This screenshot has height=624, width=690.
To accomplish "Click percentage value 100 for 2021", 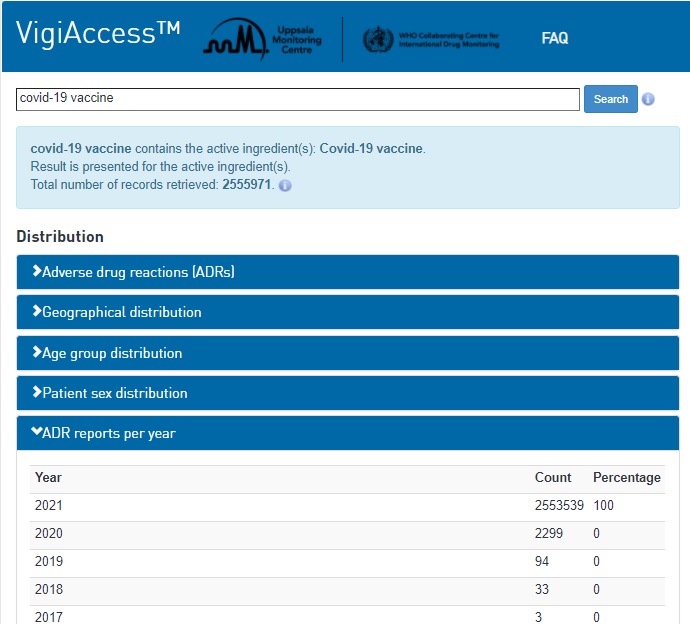I will (x=603, y=505).
